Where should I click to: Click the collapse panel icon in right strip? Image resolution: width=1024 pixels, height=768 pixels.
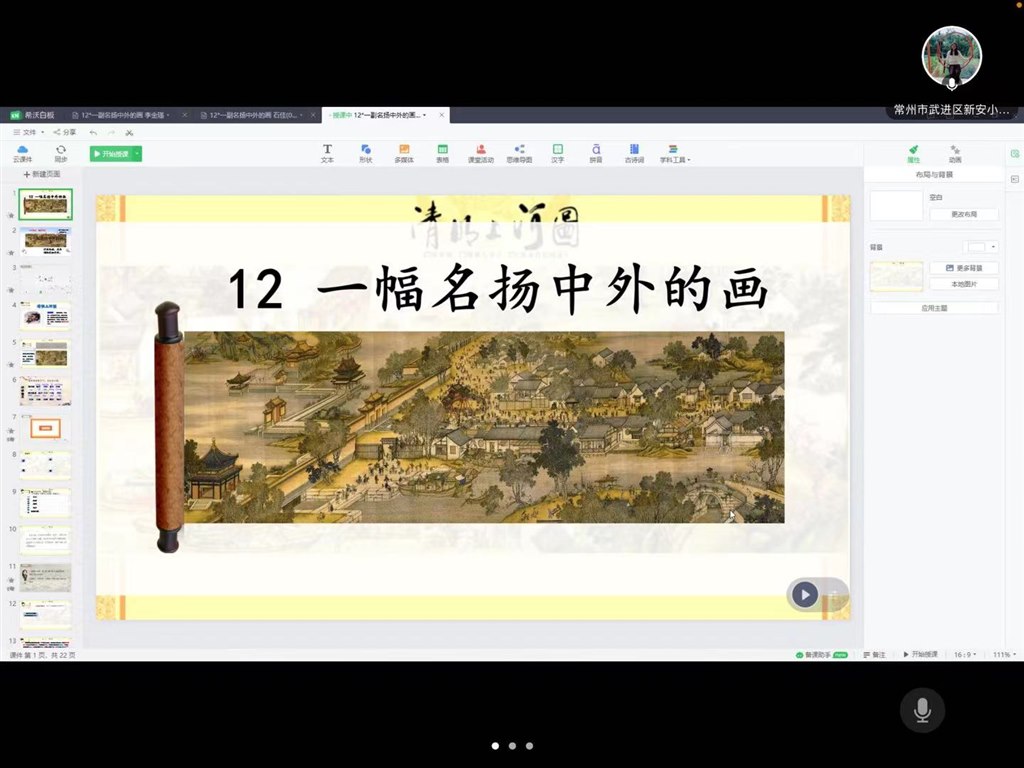pos(1015,178)
